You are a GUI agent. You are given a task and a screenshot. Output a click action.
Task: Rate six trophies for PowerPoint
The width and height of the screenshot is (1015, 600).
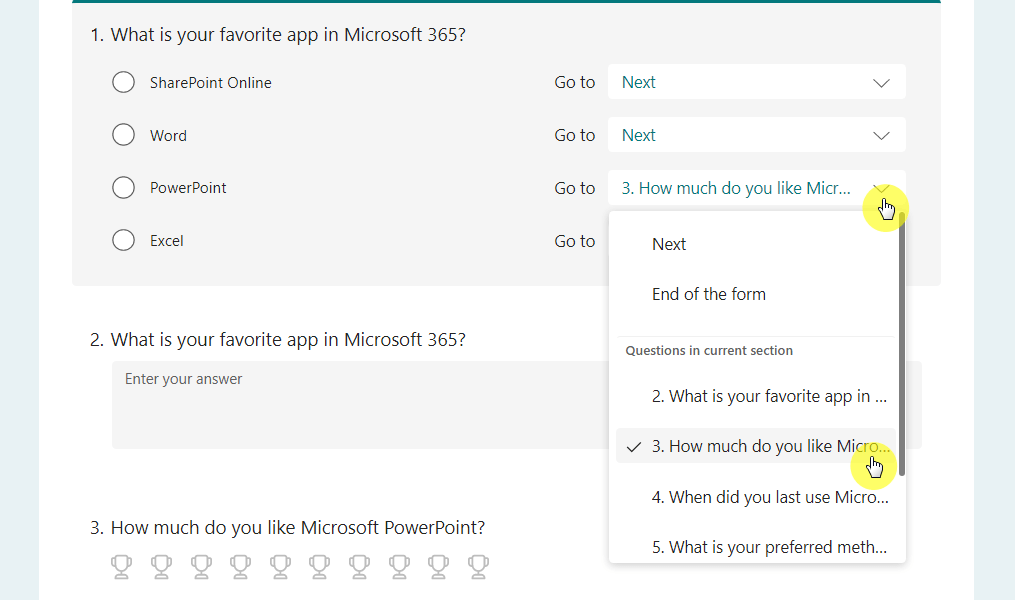click(319, 566)
